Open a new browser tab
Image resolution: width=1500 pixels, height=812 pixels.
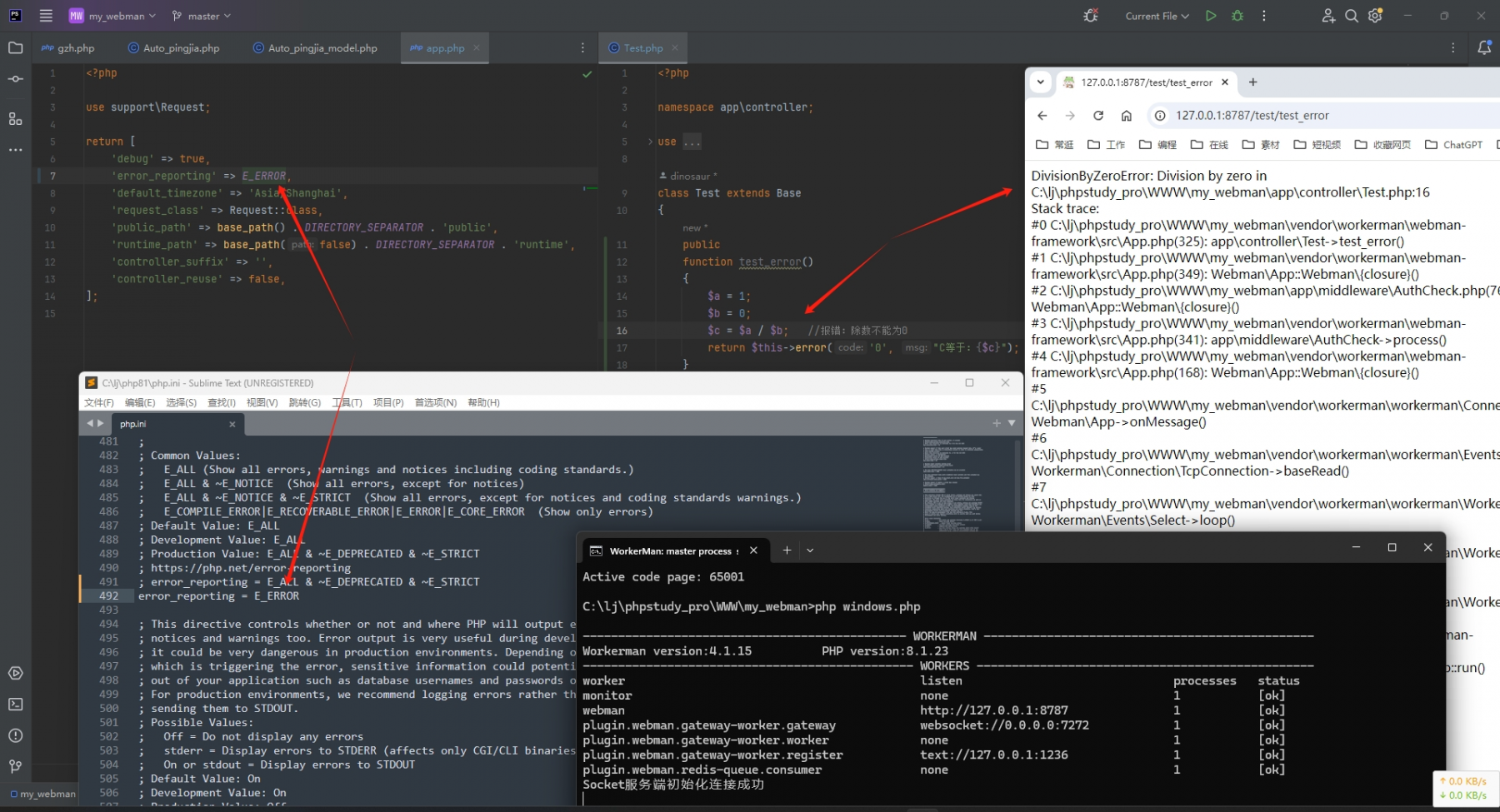tap(1252, 82)
